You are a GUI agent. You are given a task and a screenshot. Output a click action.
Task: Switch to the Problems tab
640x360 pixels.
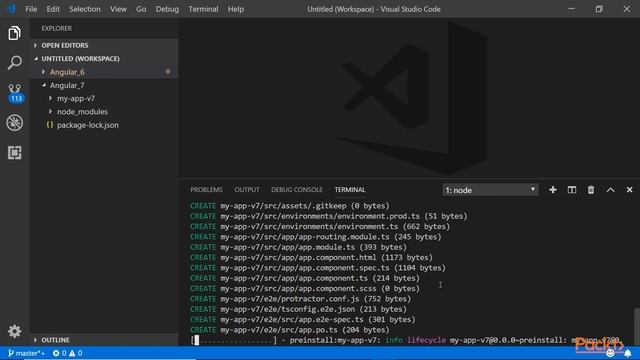pos(206,190)
